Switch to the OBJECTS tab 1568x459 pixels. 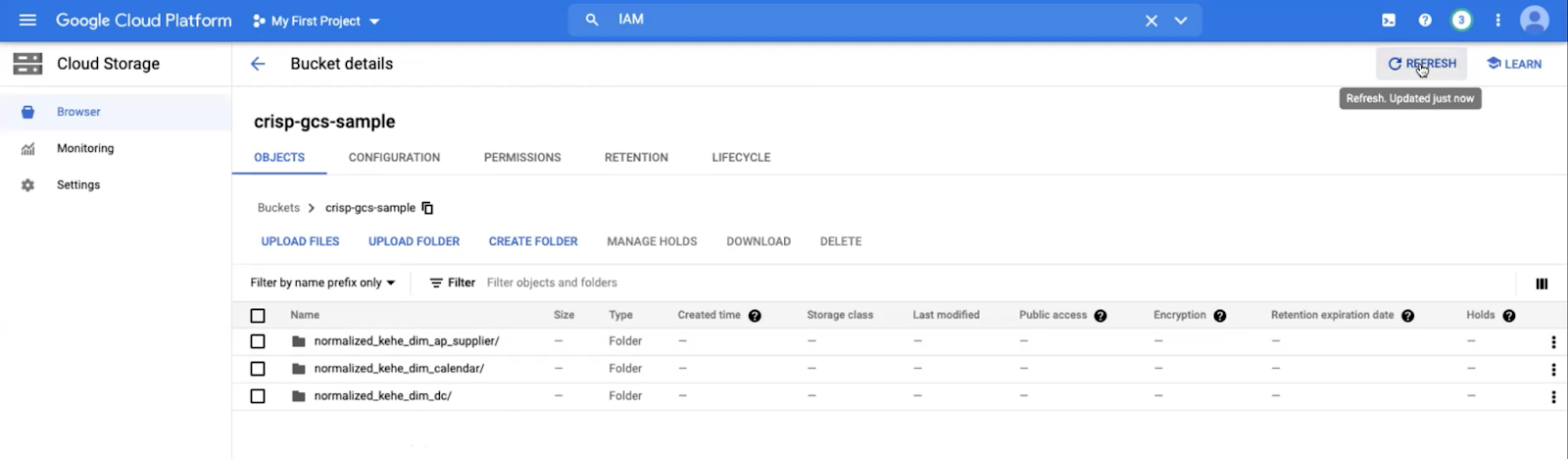click(x=279, y=157)
